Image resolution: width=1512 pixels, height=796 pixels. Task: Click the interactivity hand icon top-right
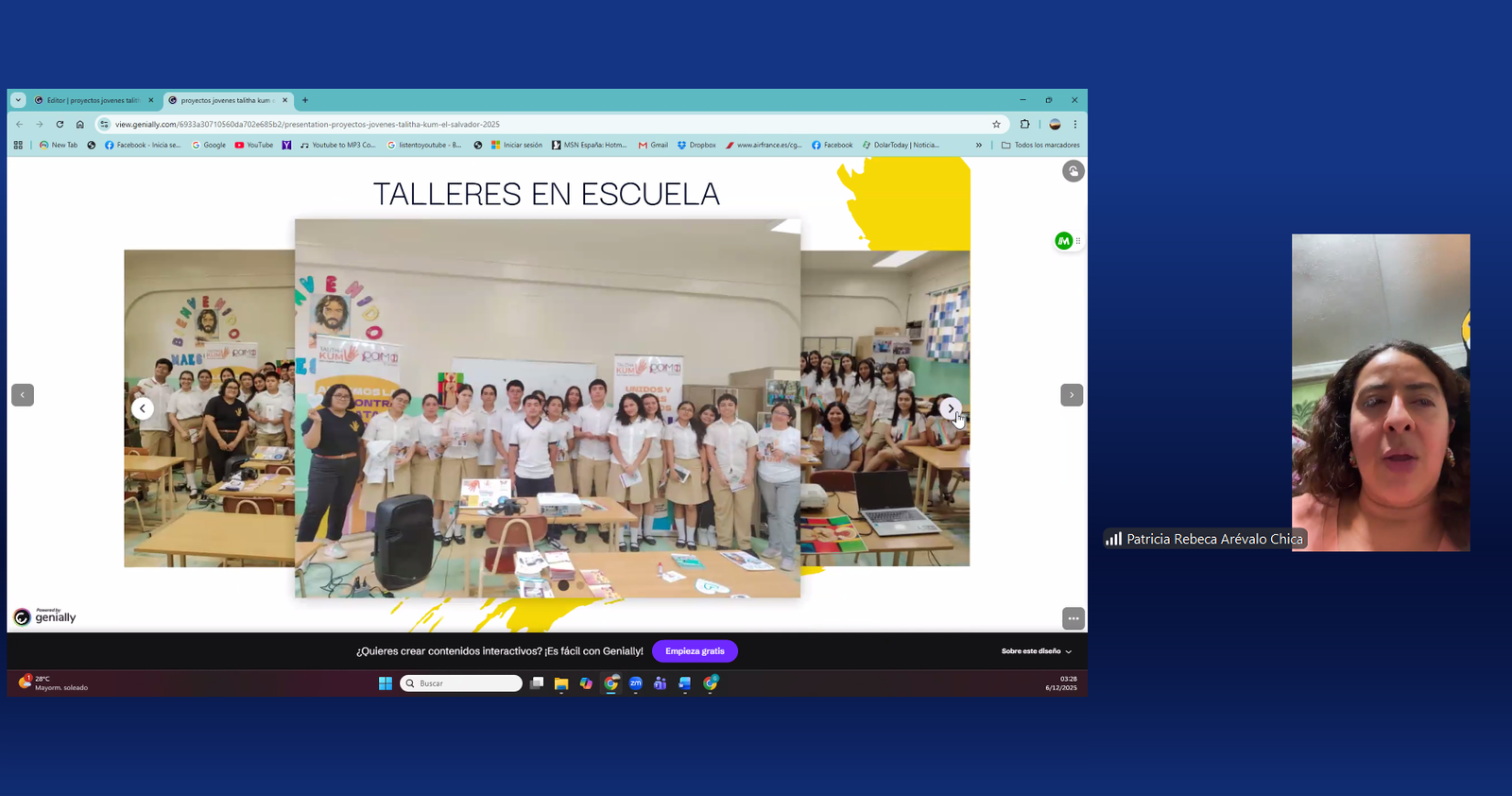tap(1073, 171)
